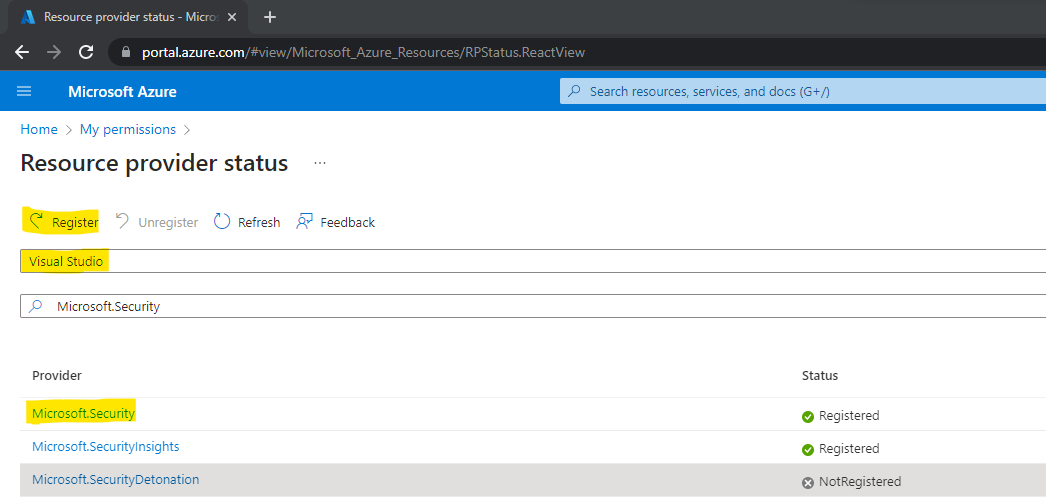Open the Feedback pane
This screenshot has height=501, width=1046.
336,222
